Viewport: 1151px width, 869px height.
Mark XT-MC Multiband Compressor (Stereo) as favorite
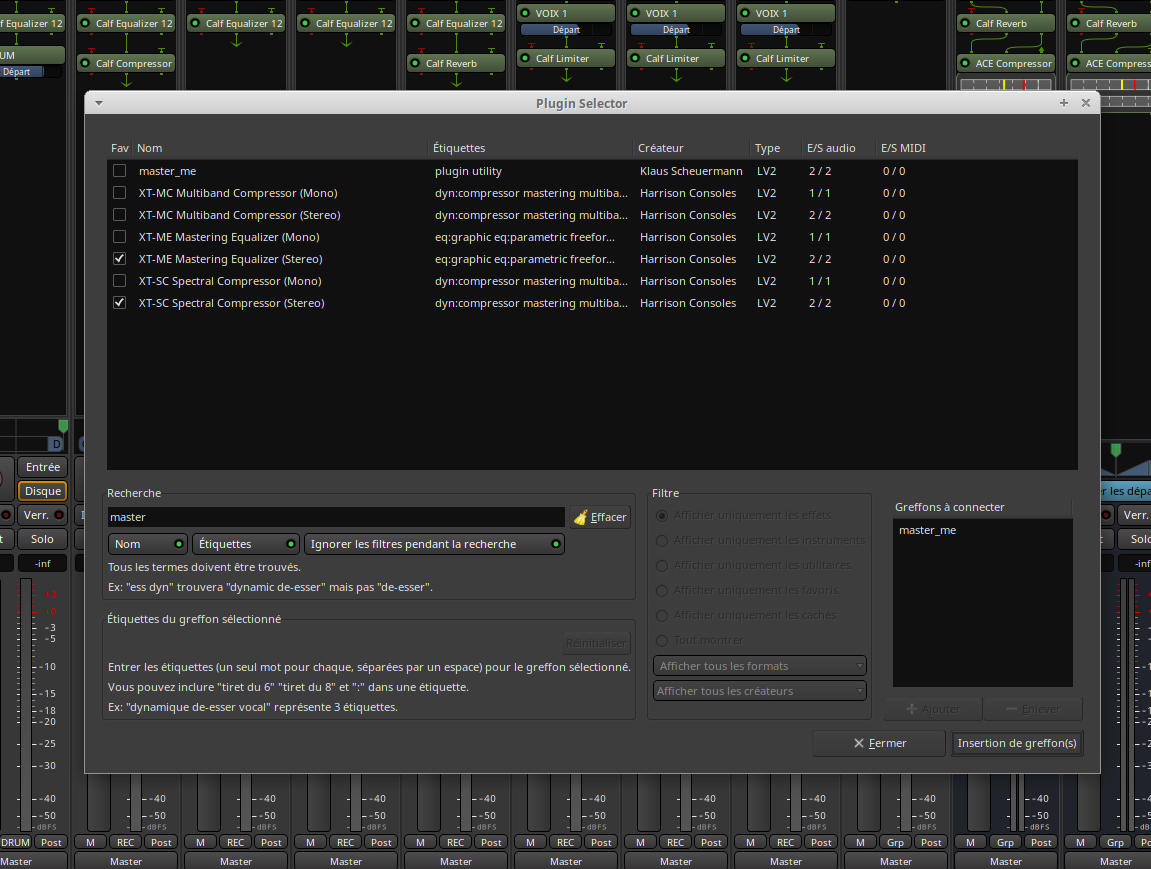coord(119,215)
